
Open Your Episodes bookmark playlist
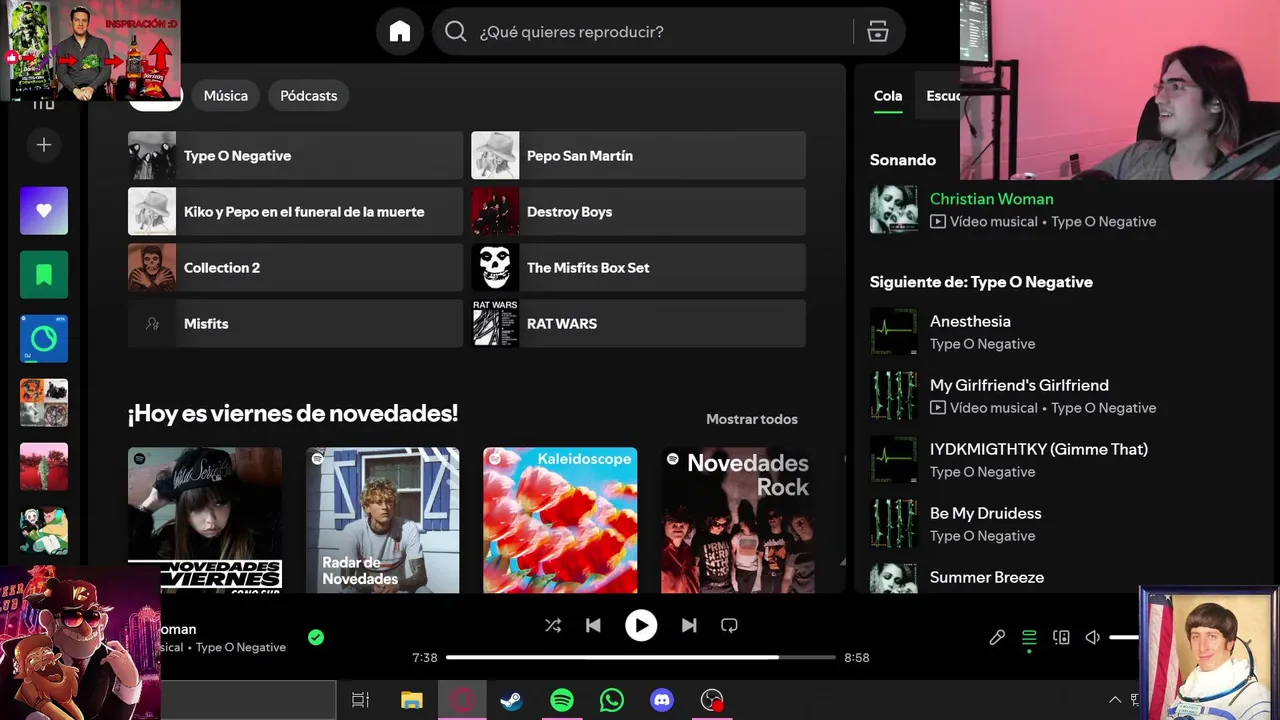[44, 275]
